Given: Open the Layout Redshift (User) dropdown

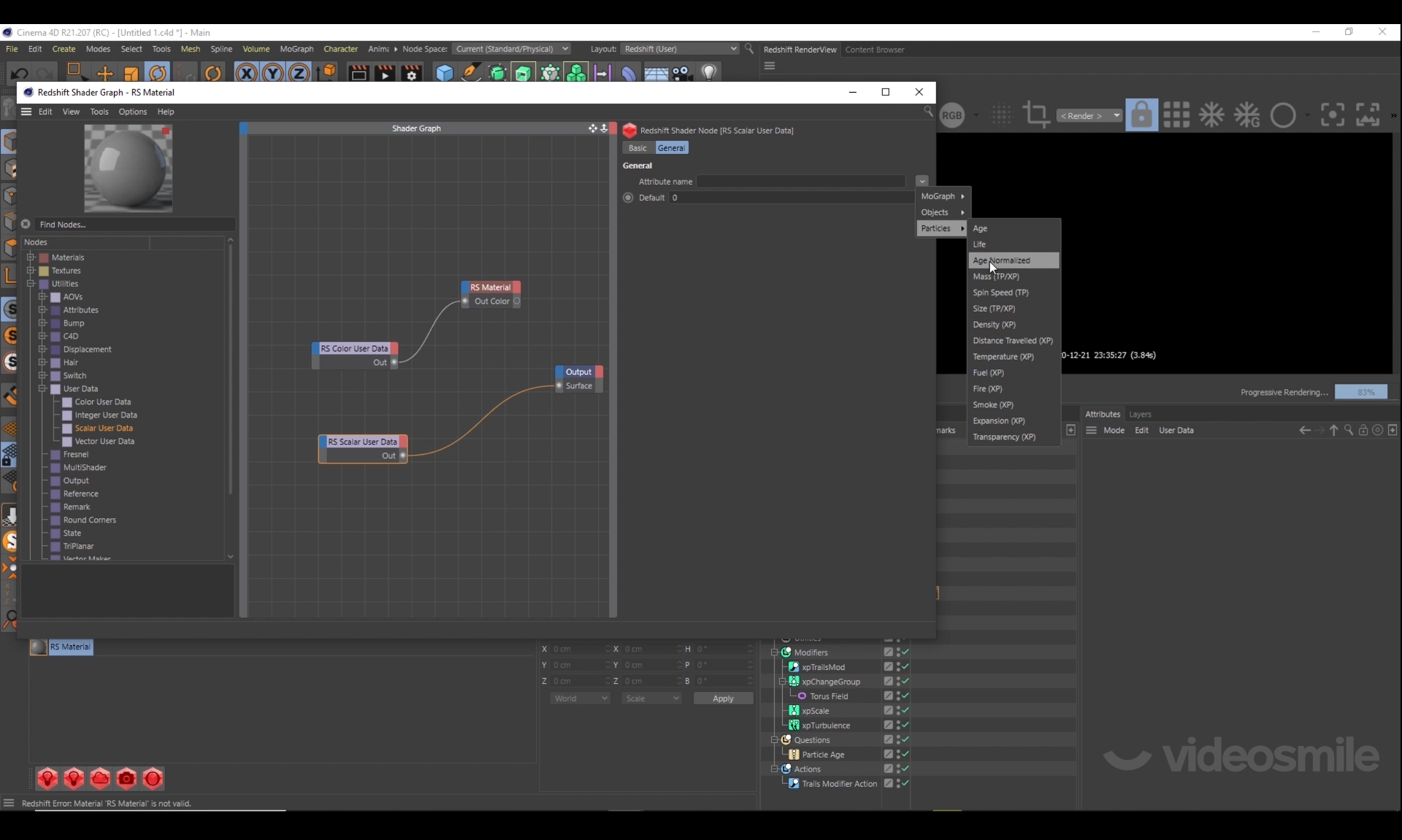Looking at the screenshot, I should pyautogui.click(x=680, y=49).
